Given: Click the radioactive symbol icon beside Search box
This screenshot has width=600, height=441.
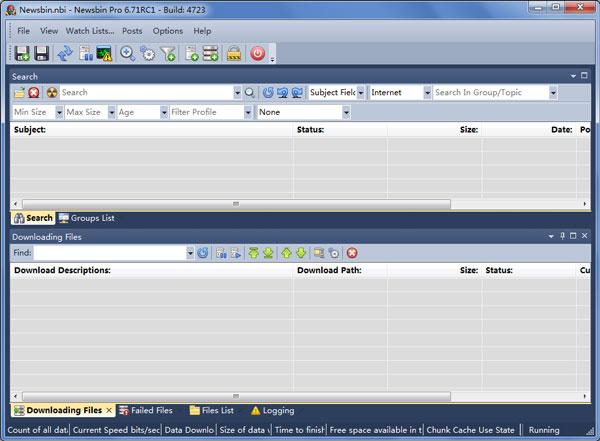Looking at the screenshot, I should (x=52, y=93).
